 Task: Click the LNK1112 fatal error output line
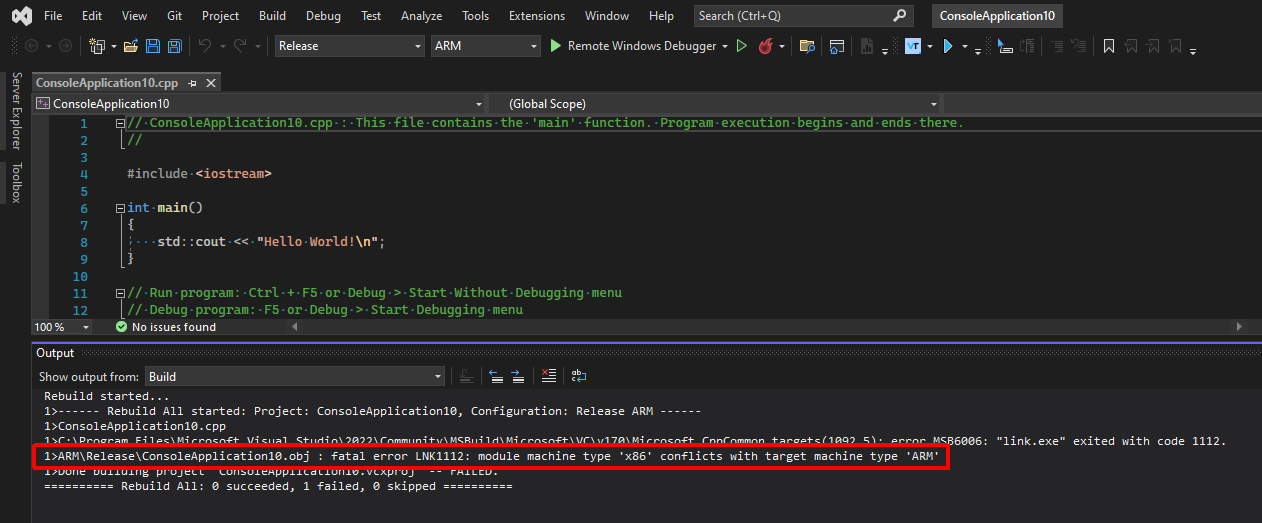pyautogui.click(x=492, y=457)
